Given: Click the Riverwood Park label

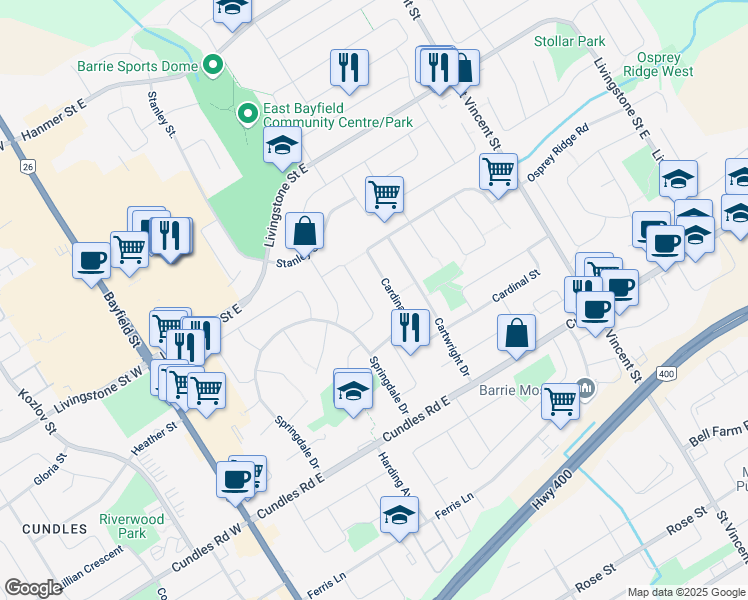Looking at the screenshot, I should coord(132,526).
